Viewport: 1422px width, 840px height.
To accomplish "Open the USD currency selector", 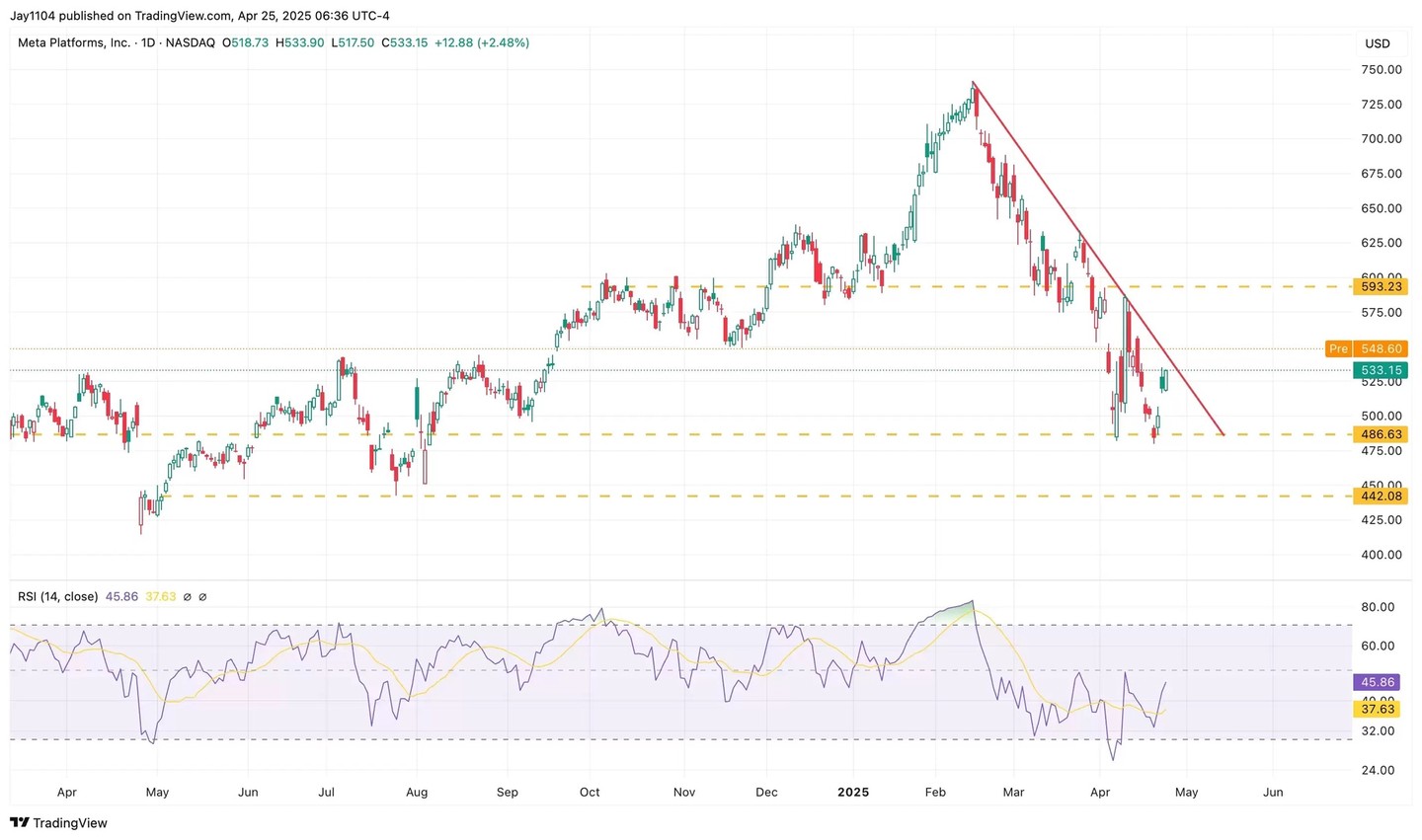I will (1377, 43).
